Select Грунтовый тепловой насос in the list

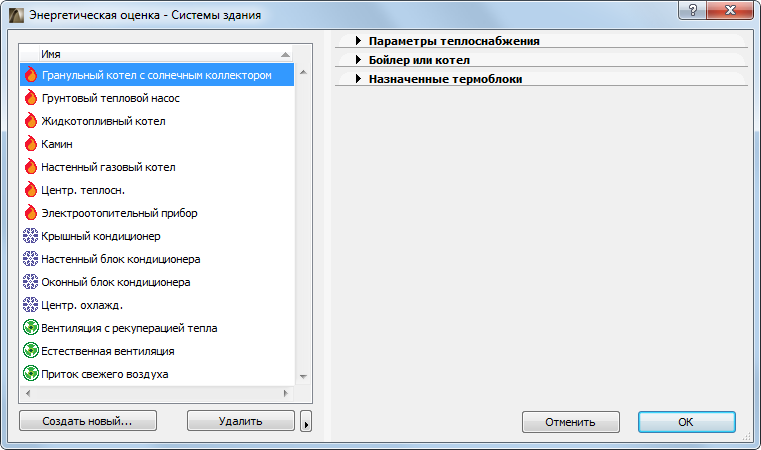[157, 98]
